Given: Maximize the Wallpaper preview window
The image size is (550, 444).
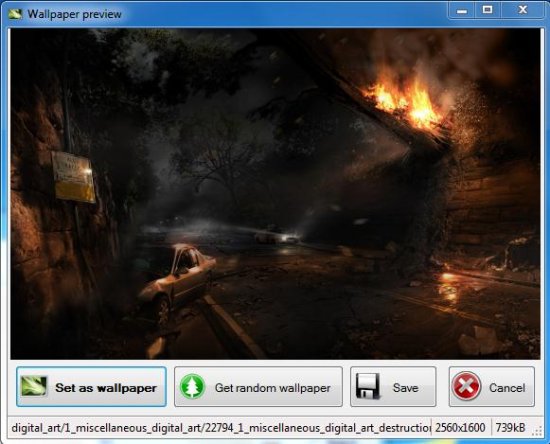Looking at the screenshot, I should click(x=488, y=10).
